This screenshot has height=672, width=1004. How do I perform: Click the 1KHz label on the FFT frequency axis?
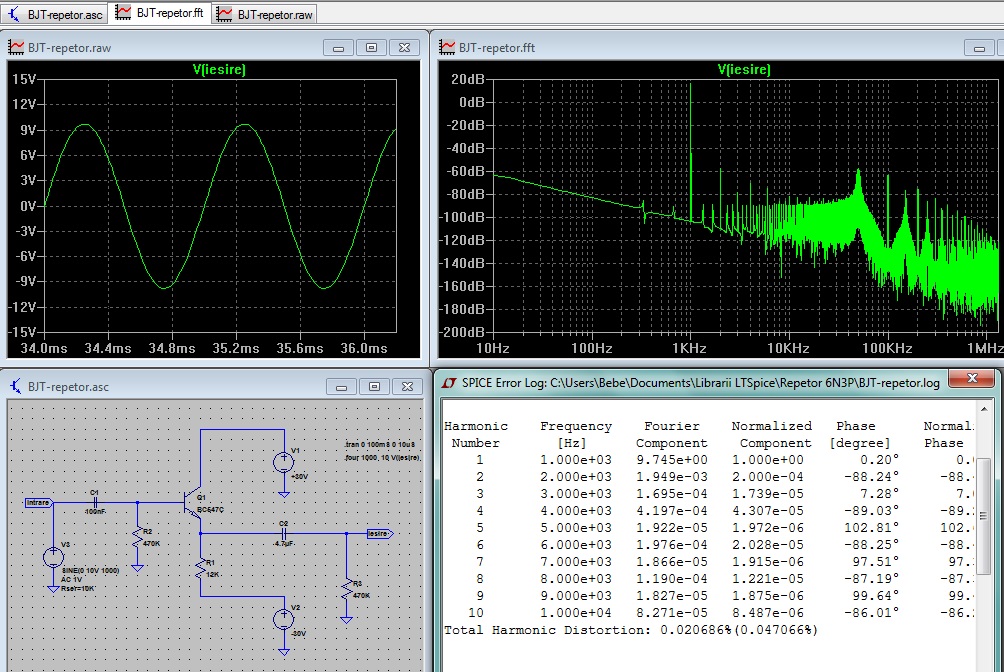[x=689, y=348]
